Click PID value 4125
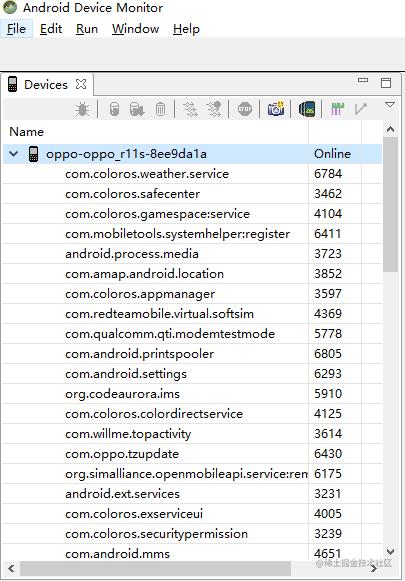405x581 pixels. [328, 414]
